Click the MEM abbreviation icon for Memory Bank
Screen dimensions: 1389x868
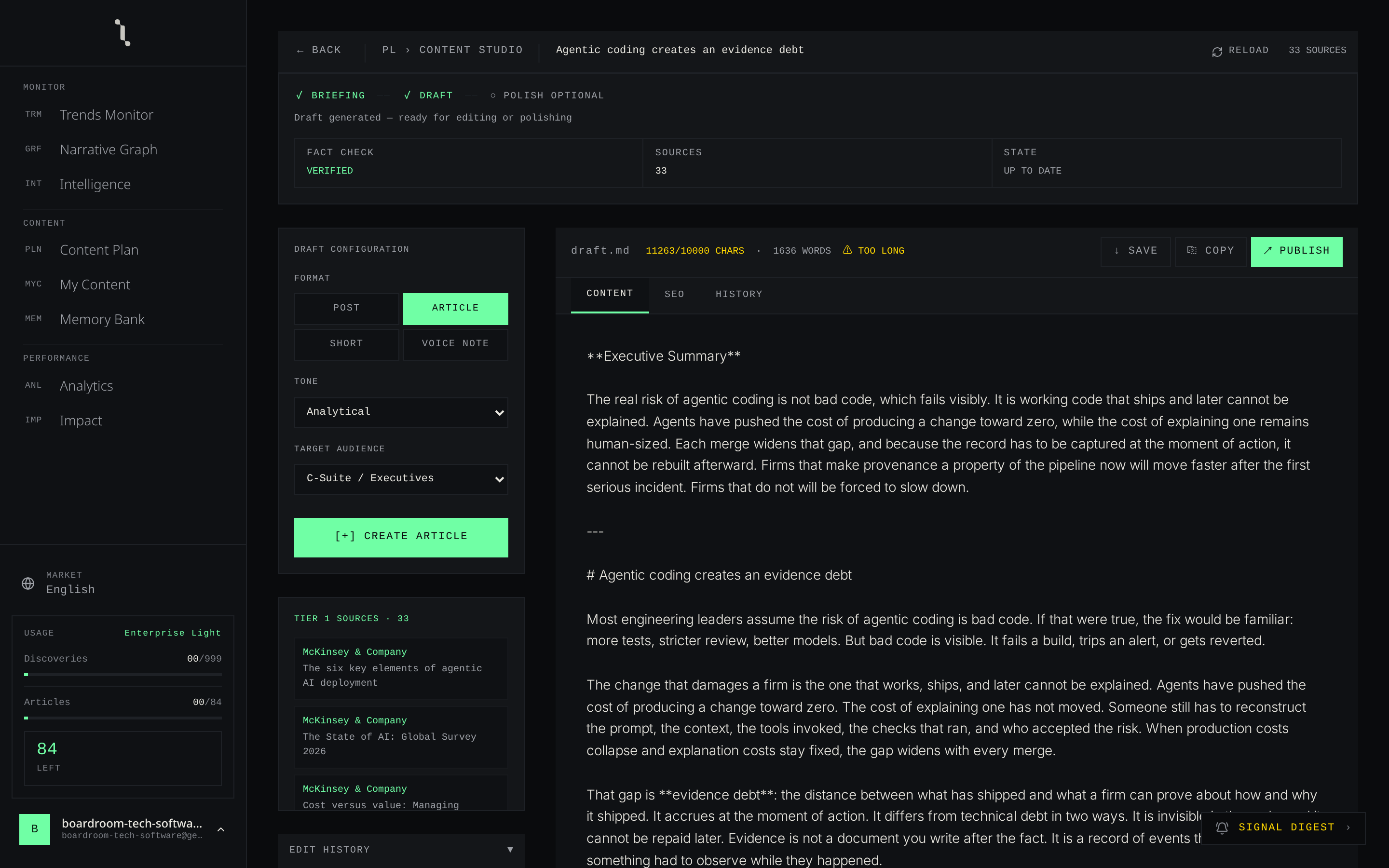click(33, 319)
